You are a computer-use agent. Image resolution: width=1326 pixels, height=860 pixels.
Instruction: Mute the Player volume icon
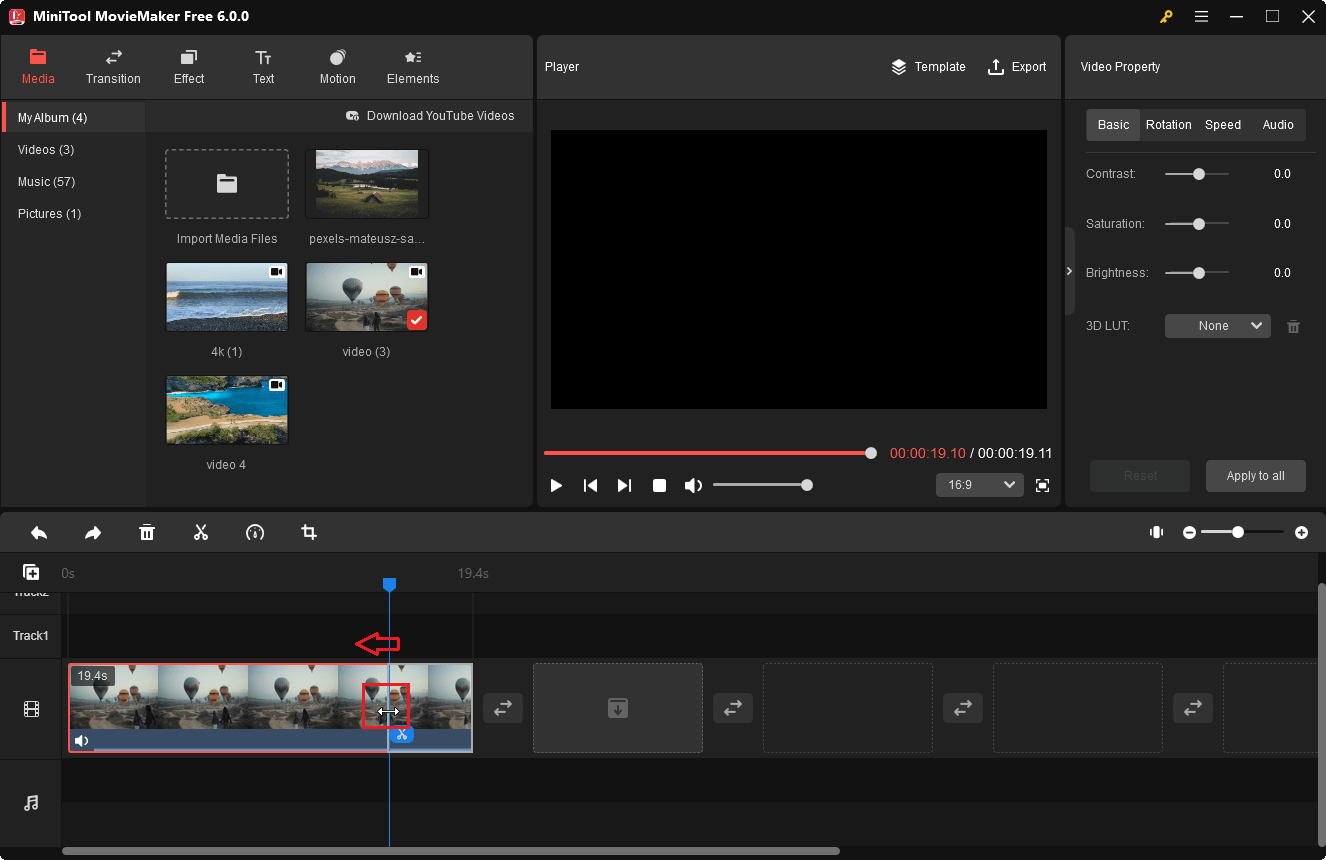693,485
